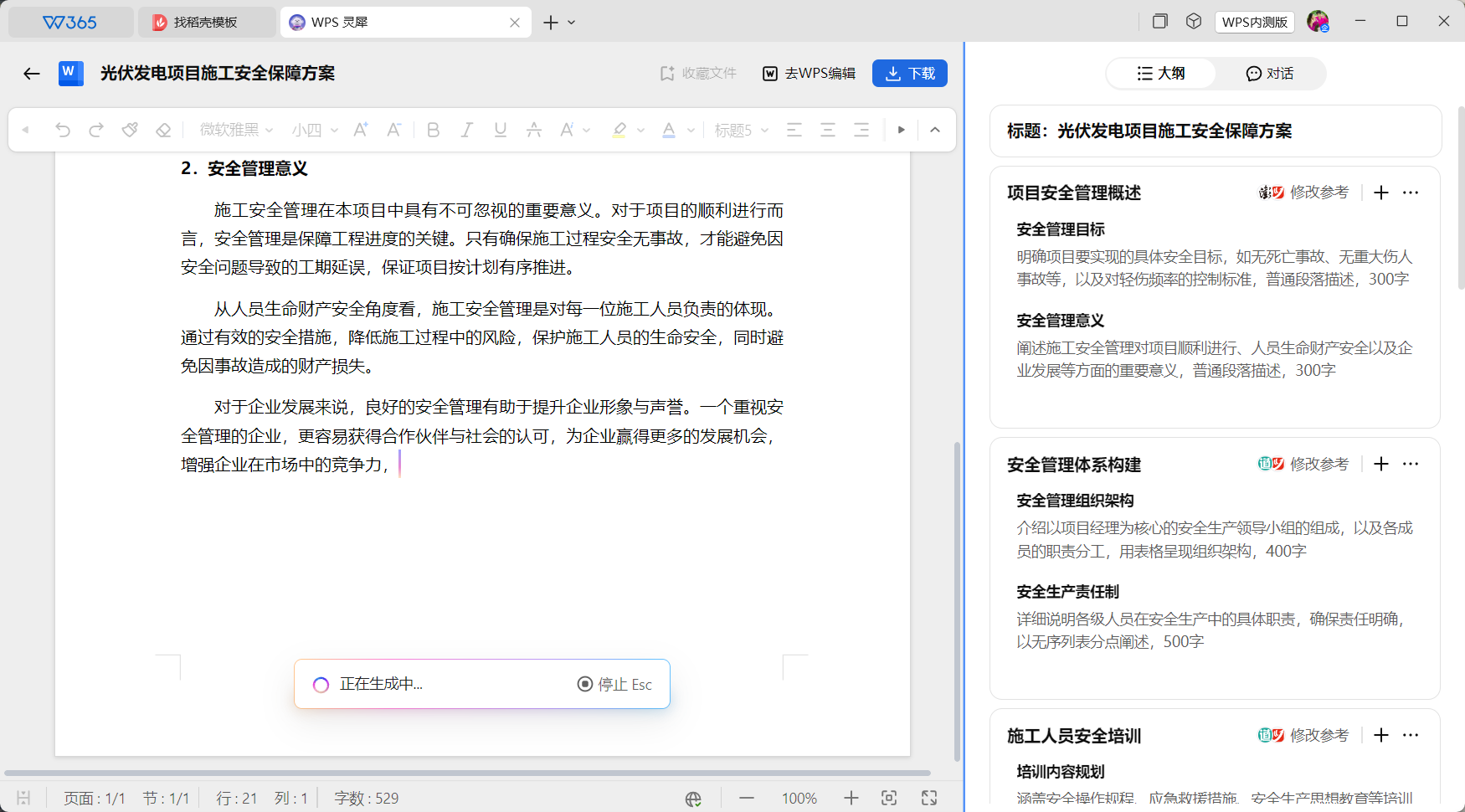Click the back arrow beside document title
Screen dimensions: 1465x812
(32, 74)
